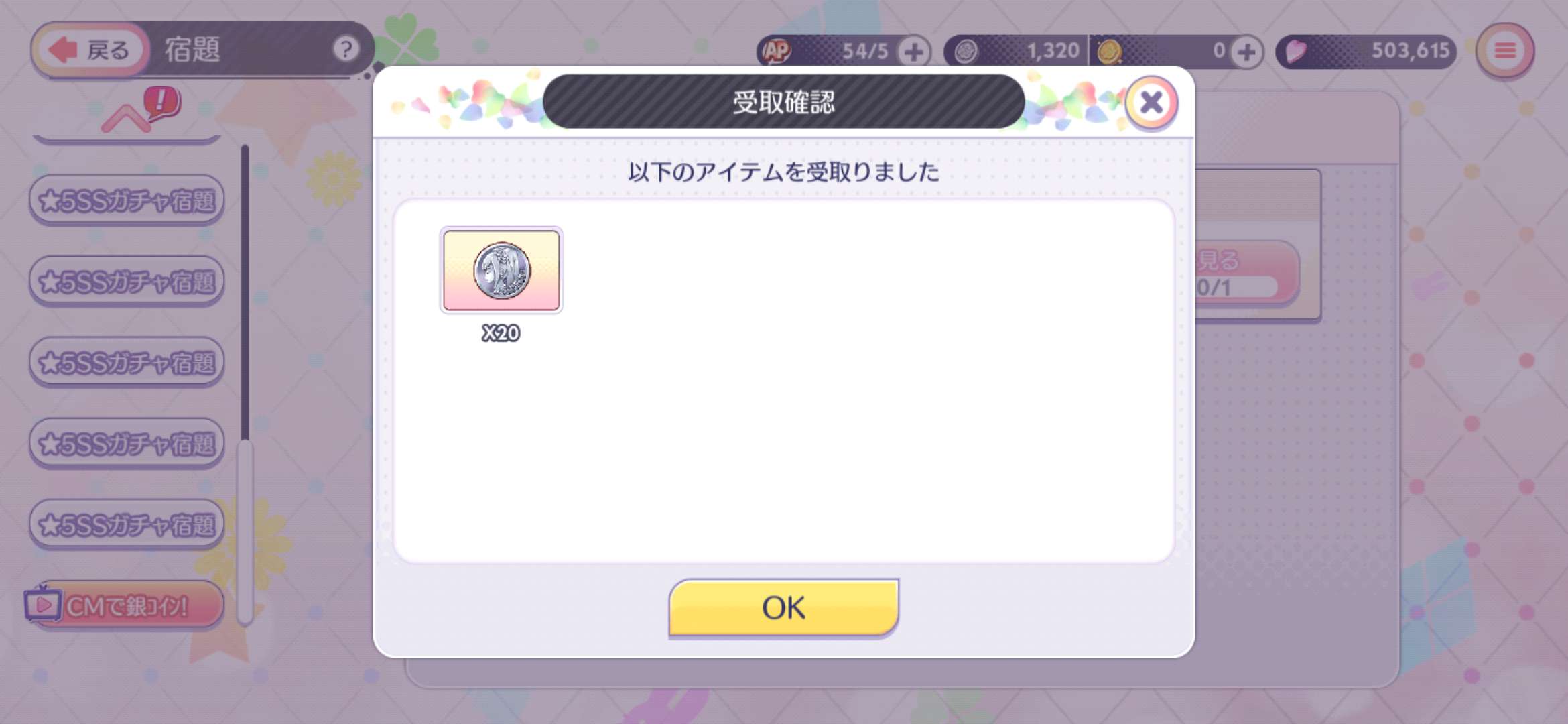Select the fifth ★5SSガチャ宿題 tab
Viewport: 1568px width, 724px height.
127,525
